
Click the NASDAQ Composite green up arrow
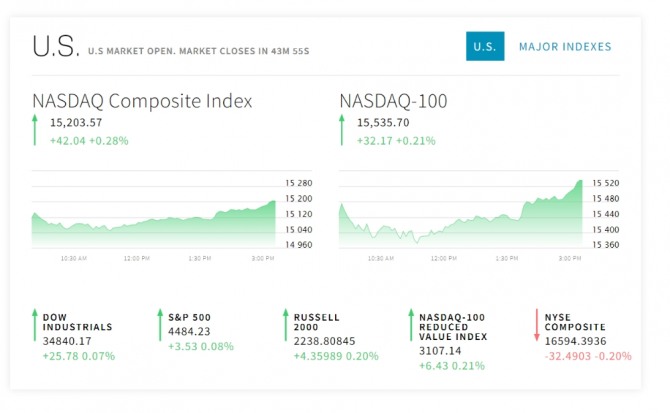point(35,131)
